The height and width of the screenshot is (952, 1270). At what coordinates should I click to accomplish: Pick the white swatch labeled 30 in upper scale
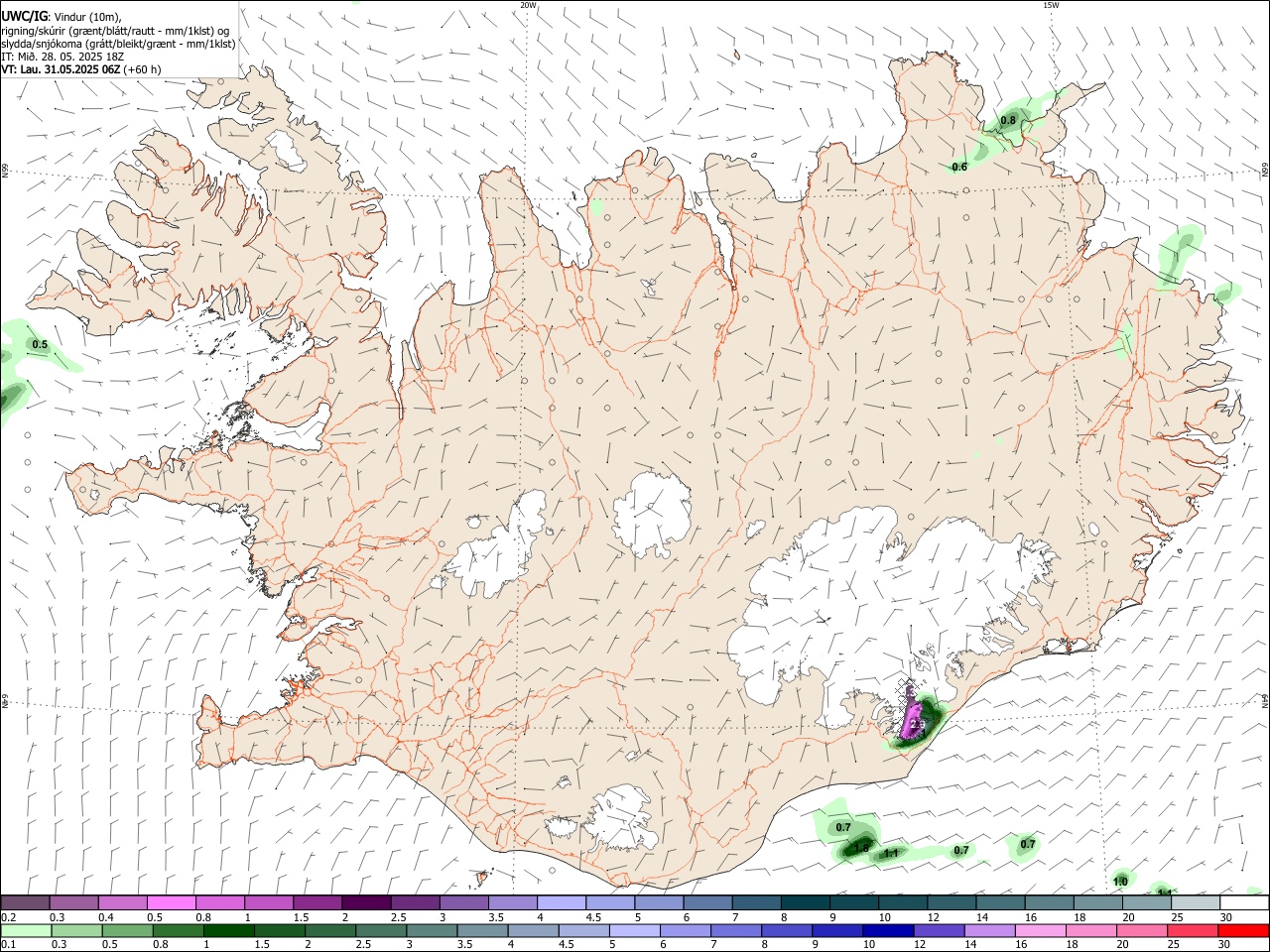click(x=1245, y=902)
